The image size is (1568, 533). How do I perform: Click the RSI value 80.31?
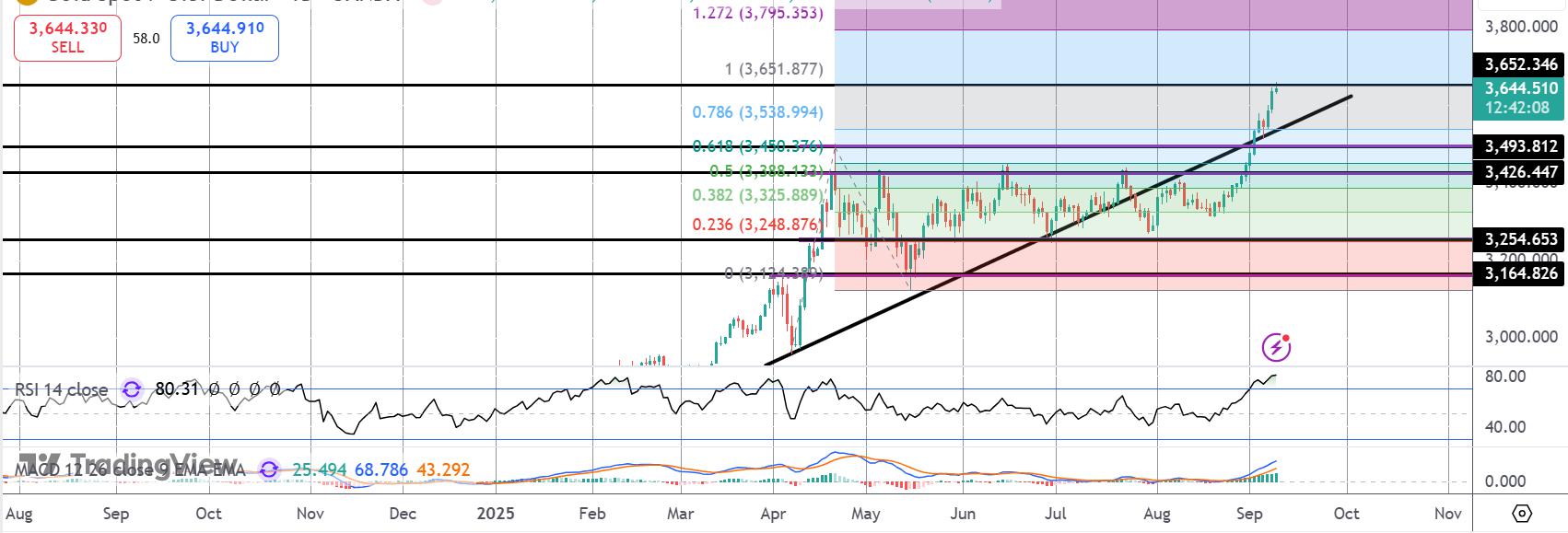[177, 389]
